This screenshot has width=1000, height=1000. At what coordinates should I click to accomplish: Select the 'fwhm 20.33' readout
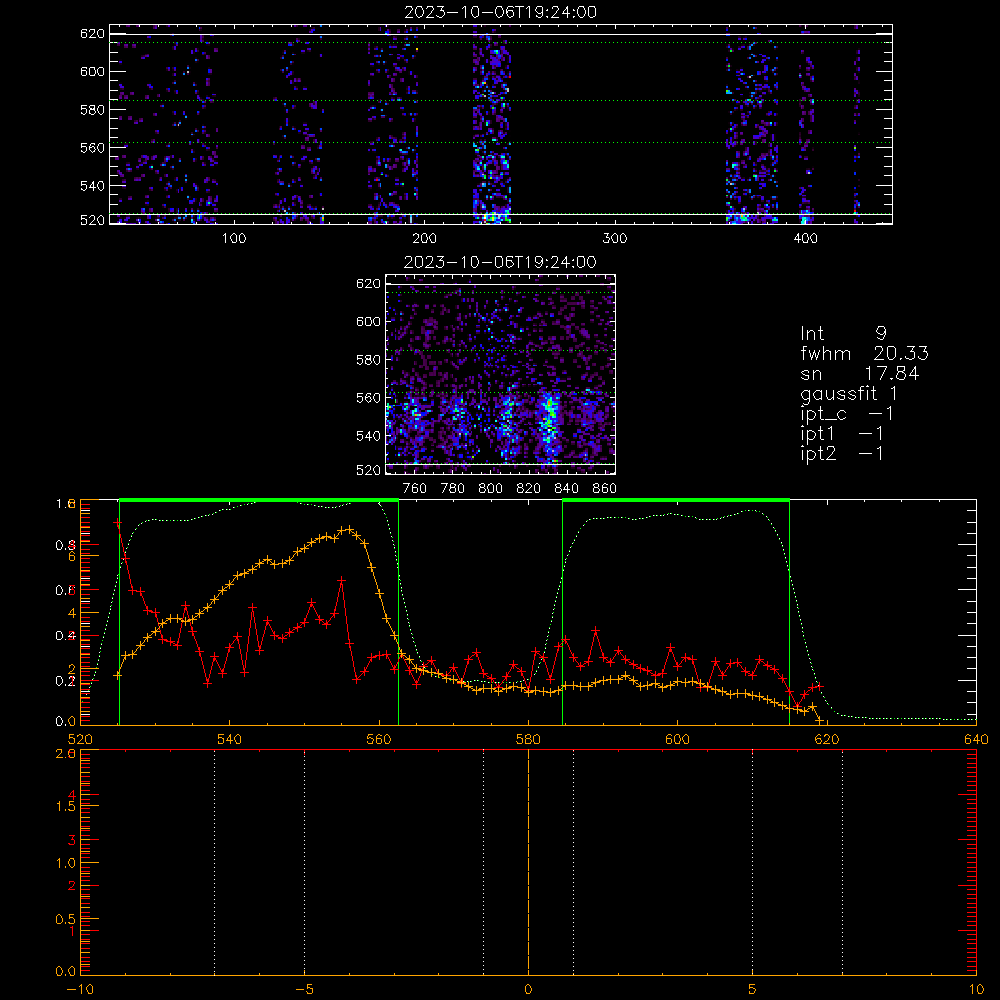[x=864, y=353]
